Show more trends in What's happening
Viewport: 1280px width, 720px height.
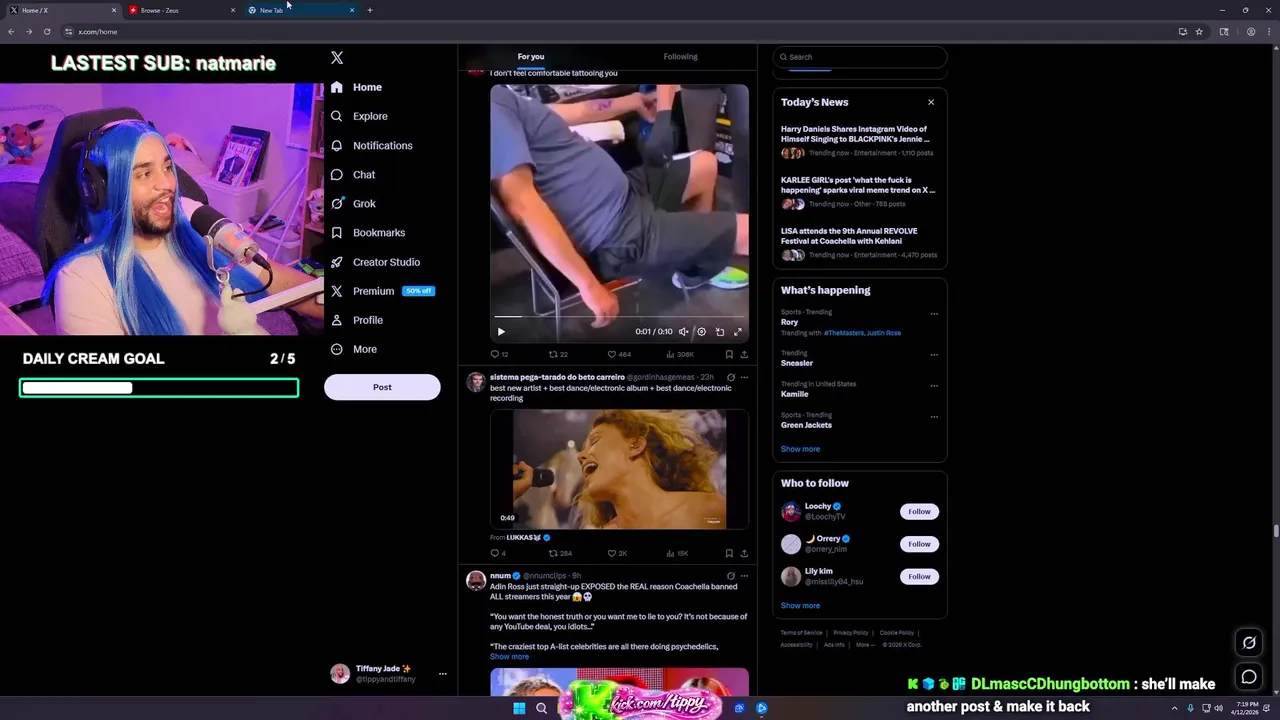tap(800, 449)
